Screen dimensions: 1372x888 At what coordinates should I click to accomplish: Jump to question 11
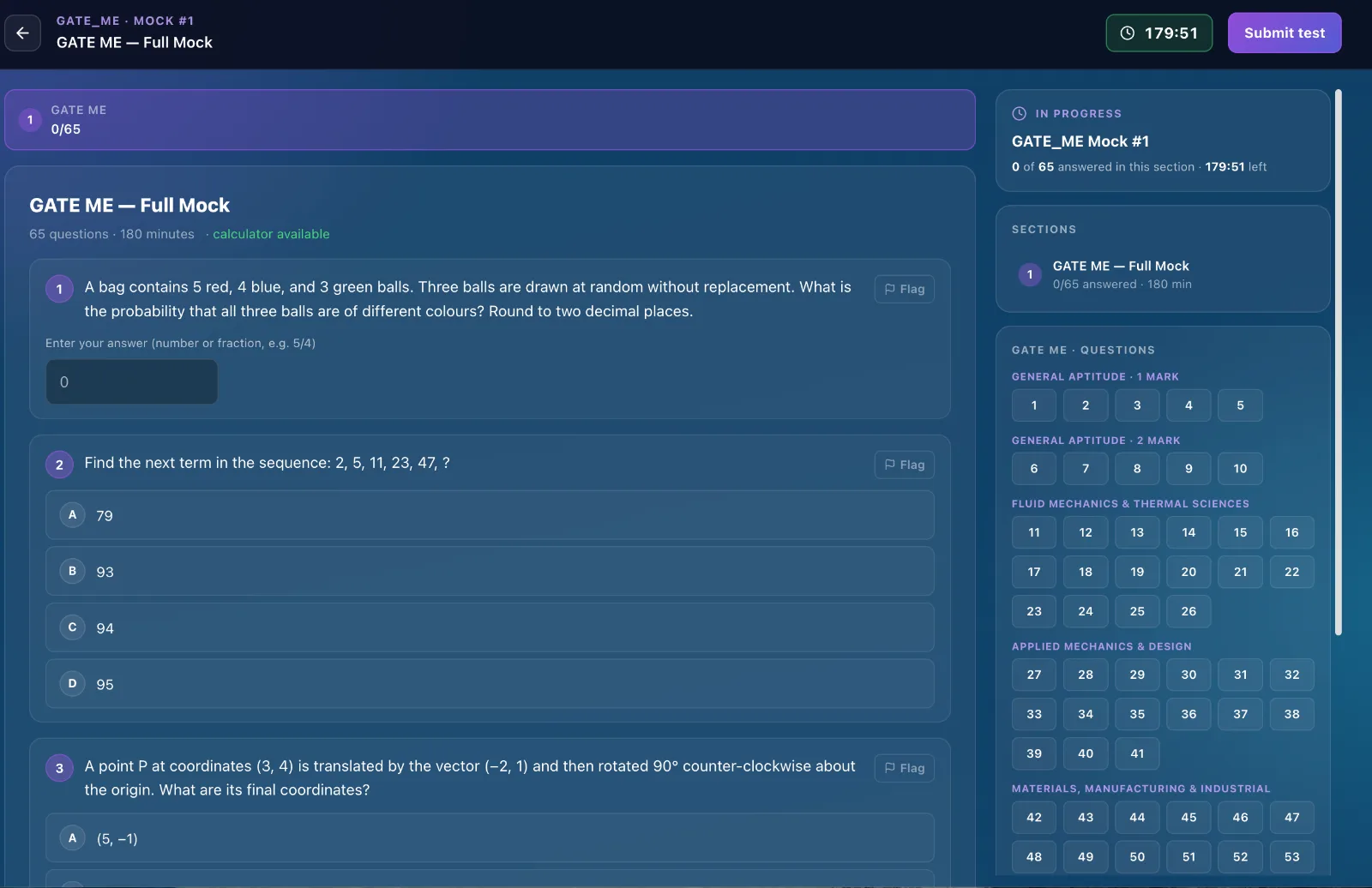point(1034,532)
